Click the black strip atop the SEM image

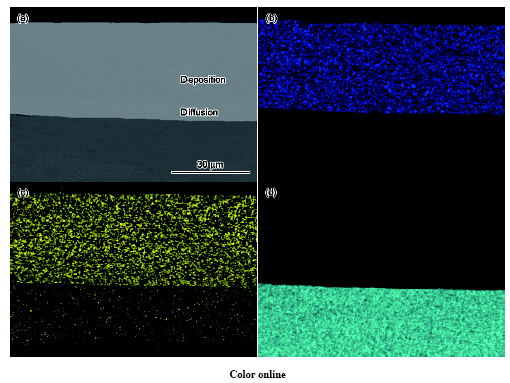tap(133, 15)
